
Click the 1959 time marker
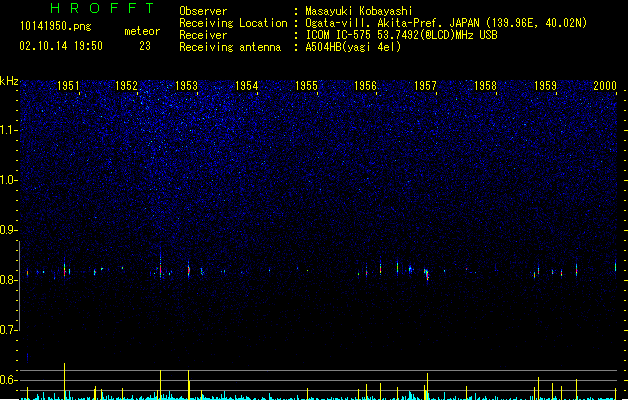546,85
